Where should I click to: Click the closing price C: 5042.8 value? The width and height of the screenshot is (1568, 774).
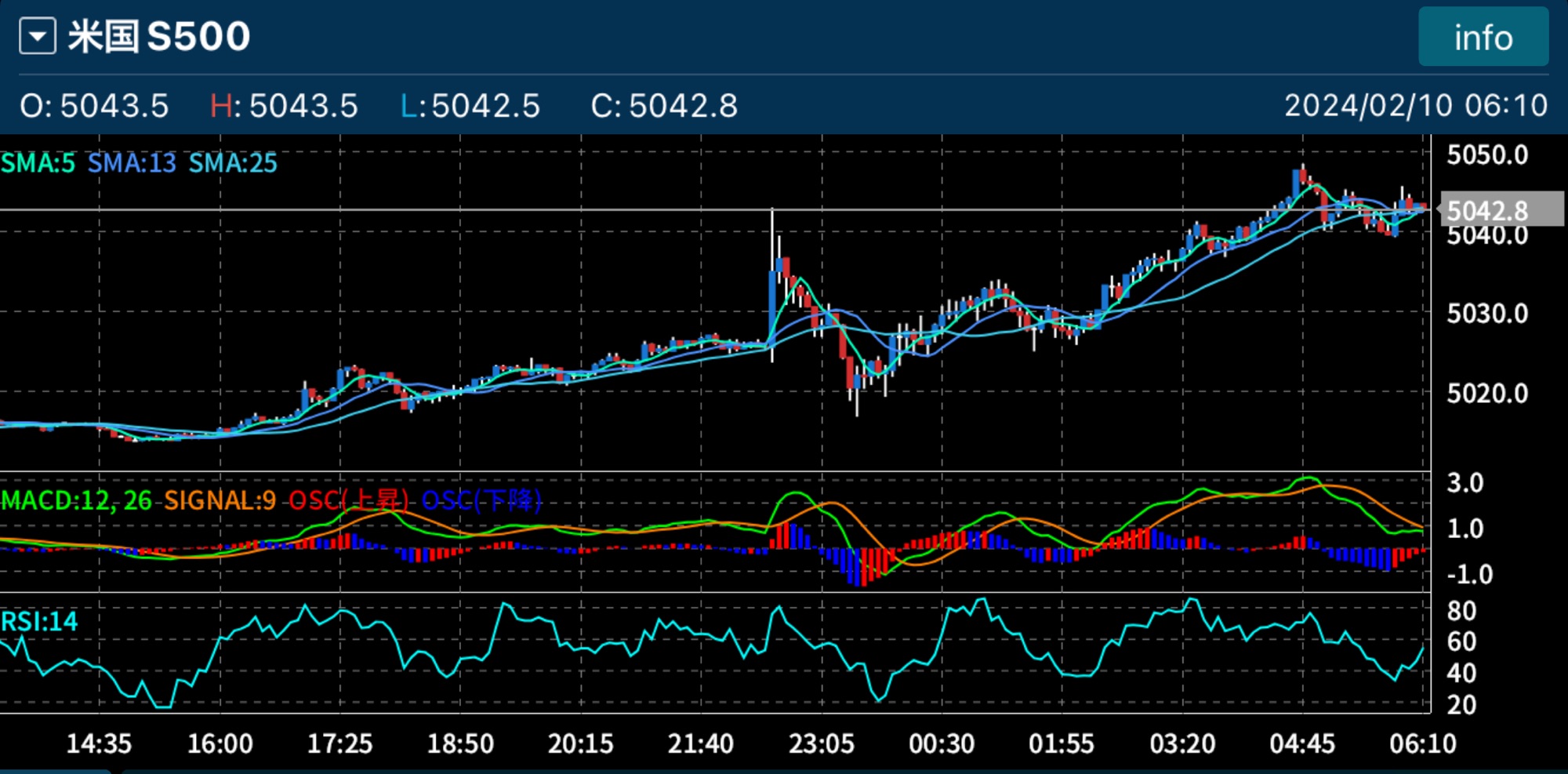664,106
